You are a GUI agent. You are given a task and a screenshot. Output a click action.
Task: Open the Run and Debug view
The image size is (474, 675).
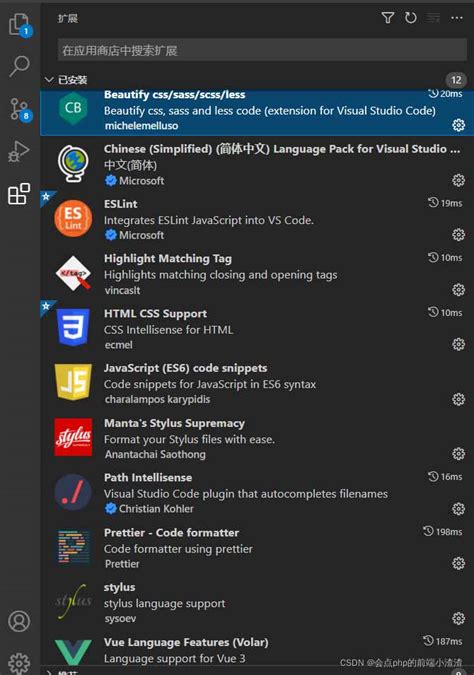(x=19, y=152)
